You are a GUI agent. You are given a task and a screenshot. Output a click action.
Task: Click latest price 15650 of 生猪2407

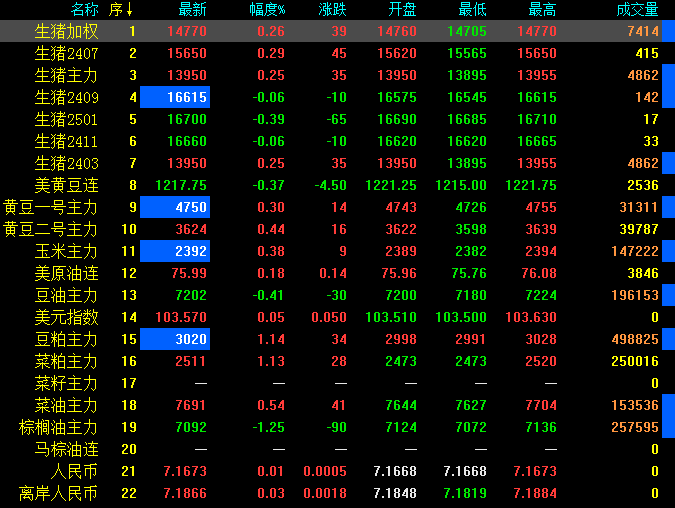tap(187, 53)
